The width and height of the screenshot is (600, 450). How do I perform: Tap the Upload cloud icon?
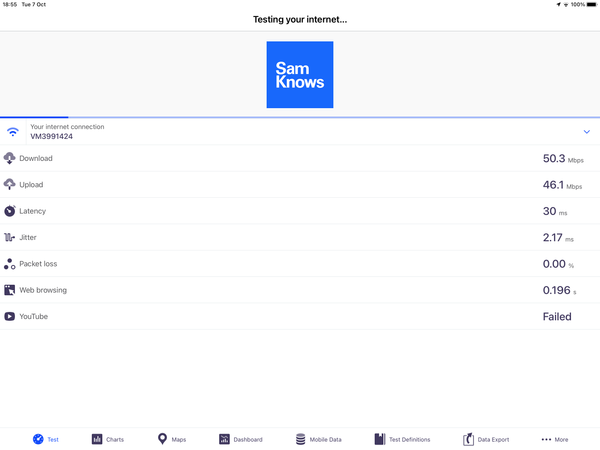10,185
